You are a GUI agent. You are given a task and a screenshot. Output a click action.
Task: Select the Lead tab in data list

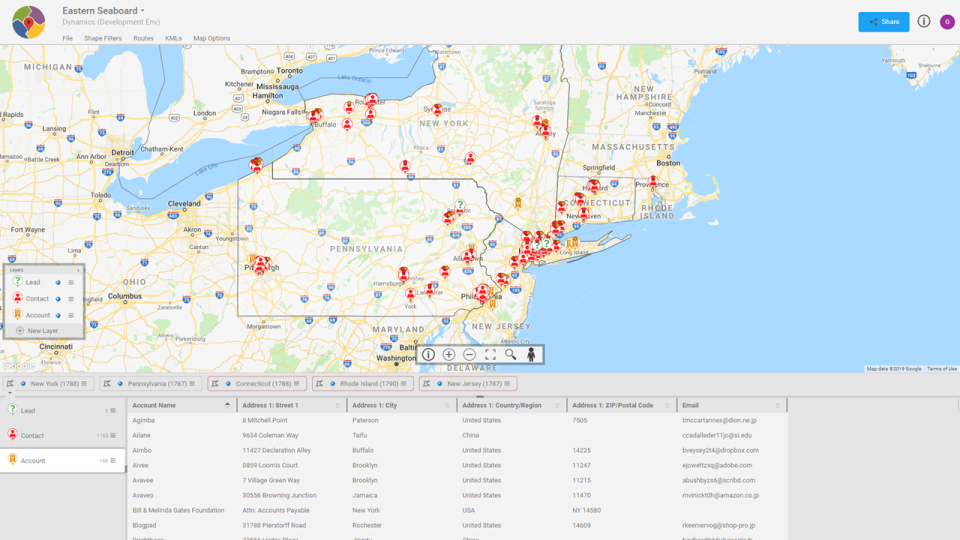point(62,410)
